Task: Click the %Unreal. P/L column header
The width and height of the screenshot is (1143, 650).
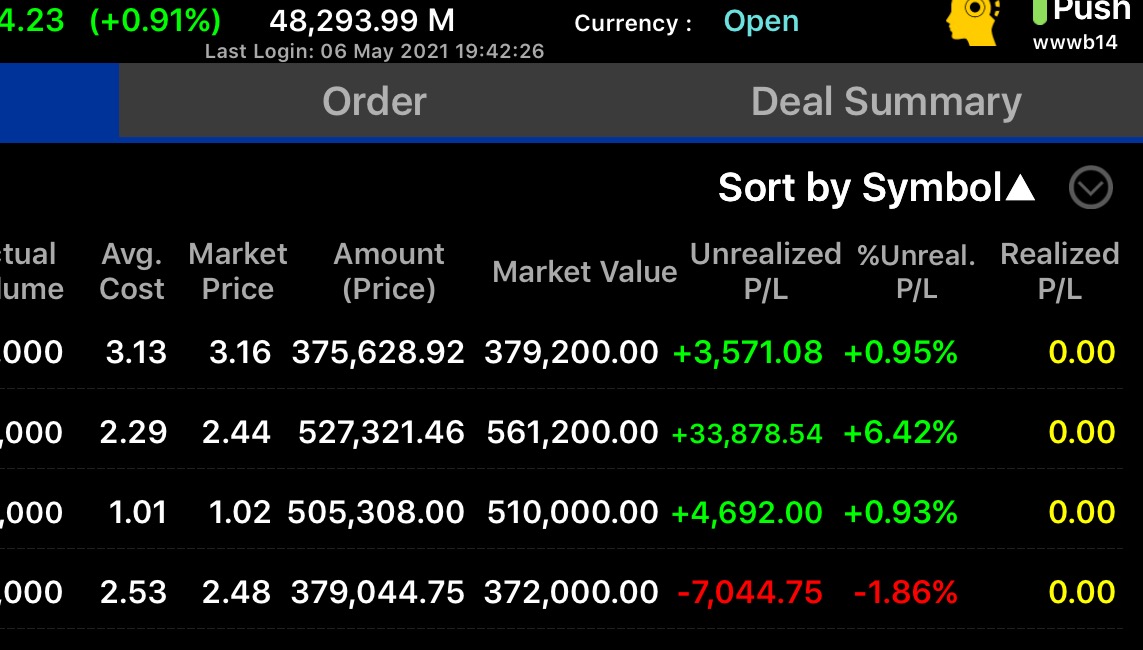Action: click(916, 271)
